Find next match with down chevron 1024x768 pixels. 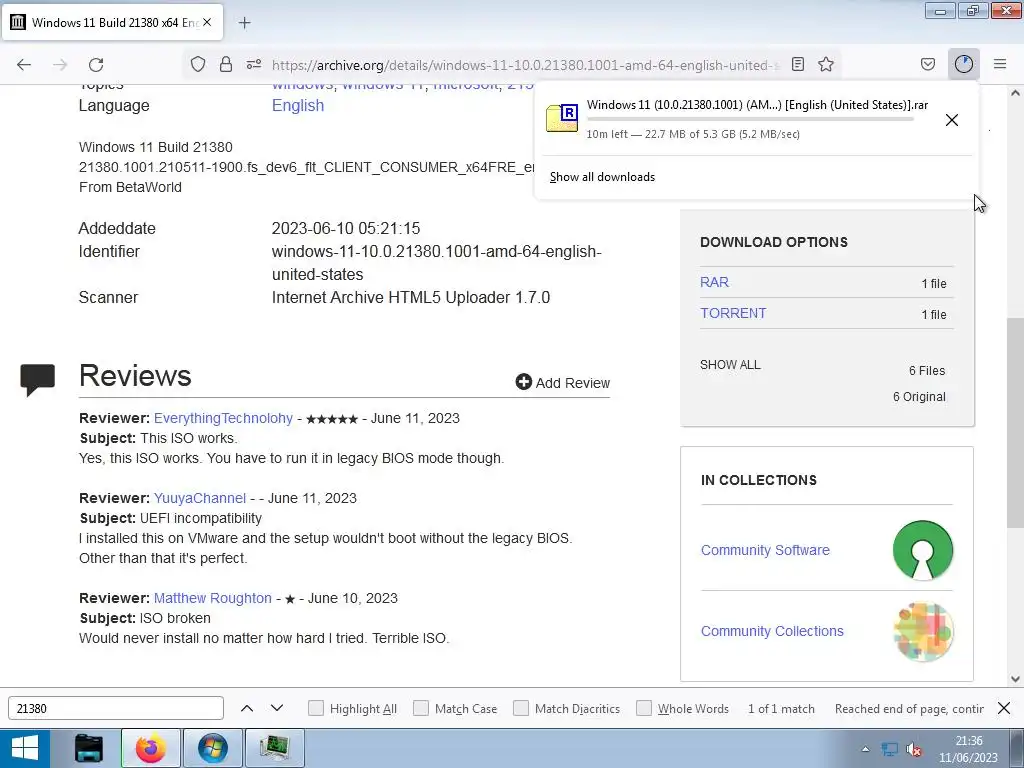(x=277, y=708)
